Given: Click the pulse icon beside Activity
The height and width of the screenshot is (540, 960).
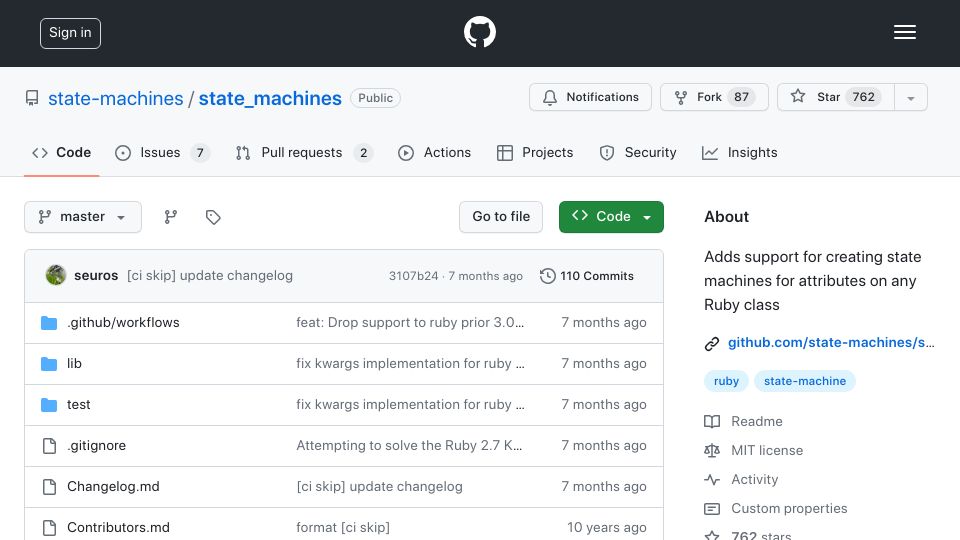Looking at the screenshot, I should pyautogui.click(x=711, y=479).
